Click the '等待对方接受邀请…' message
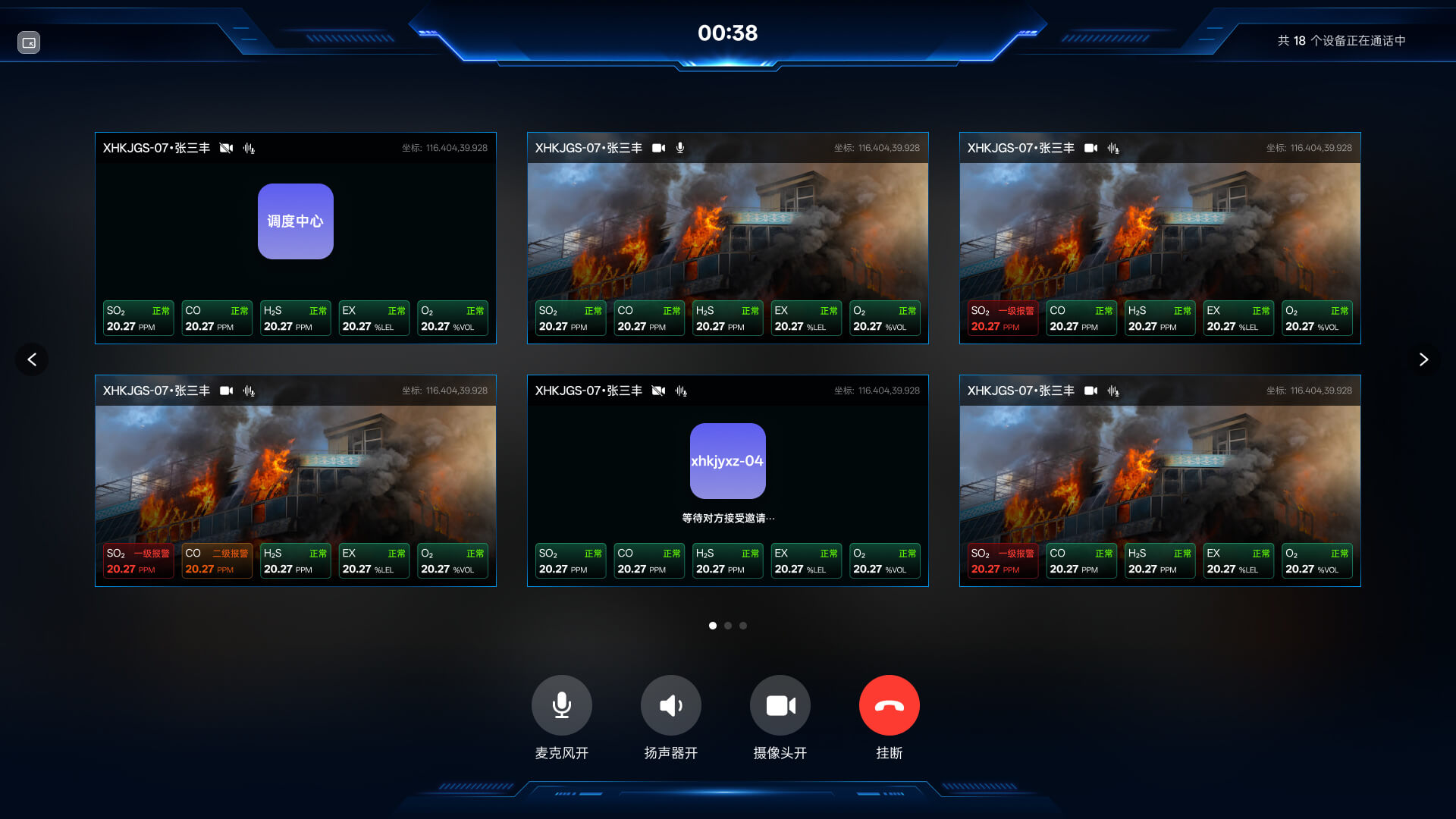The height and width of the screenshot is (819, 1456). pyautogui.click(x=728, y=518)
